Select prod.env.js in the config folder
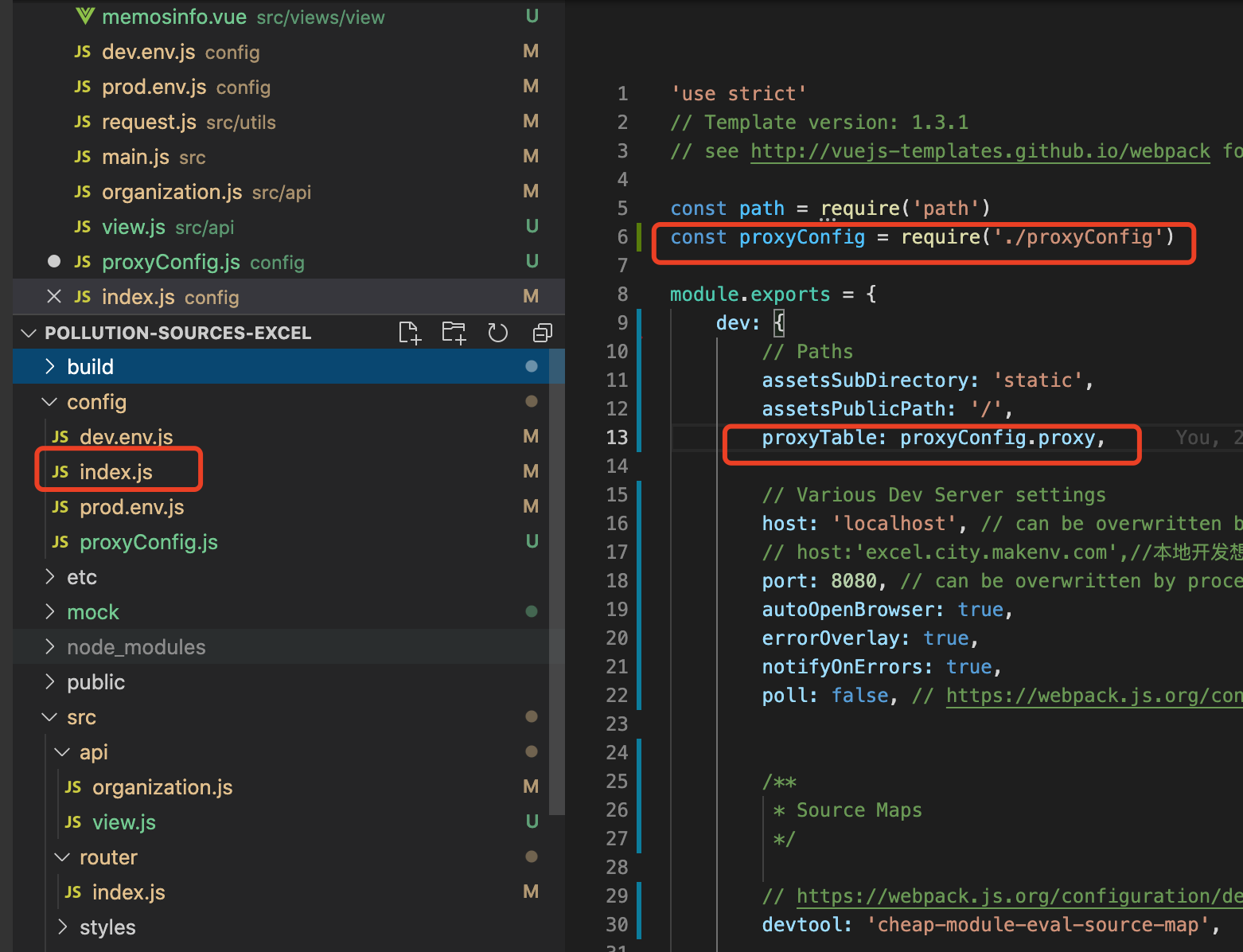 131,507
